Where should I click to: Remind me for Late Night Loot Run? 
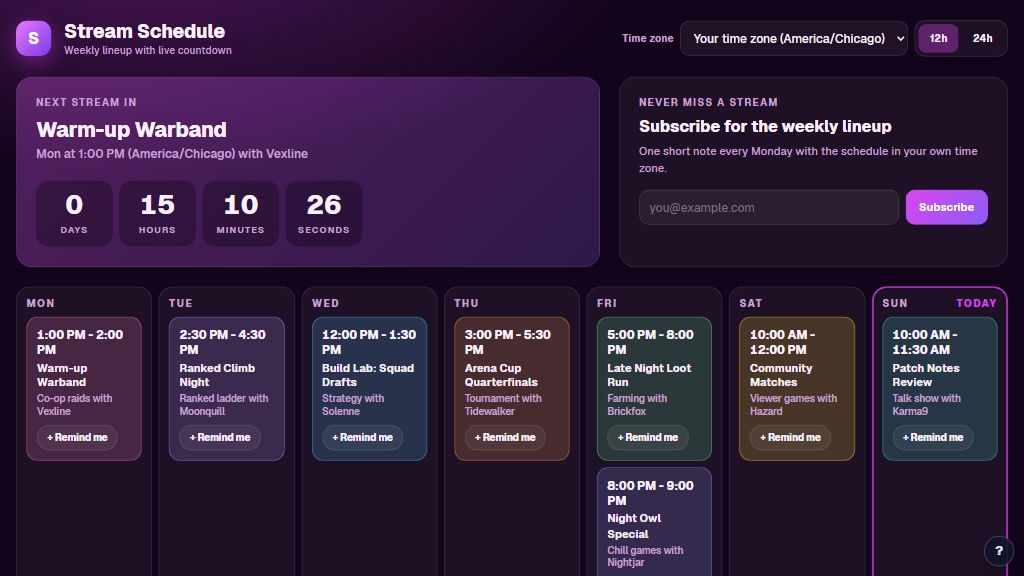[x=648, y=438]
